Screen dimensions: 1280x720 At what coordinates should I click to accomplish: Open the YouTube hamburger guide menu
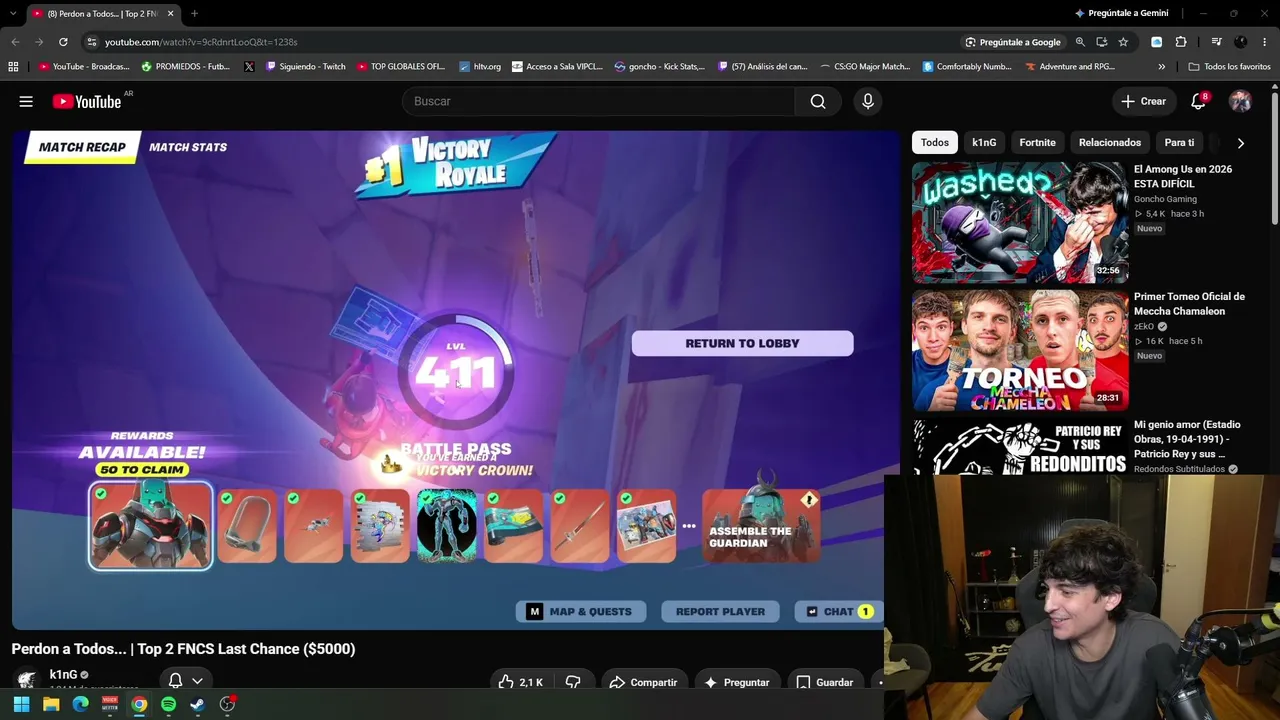point(26,101)
